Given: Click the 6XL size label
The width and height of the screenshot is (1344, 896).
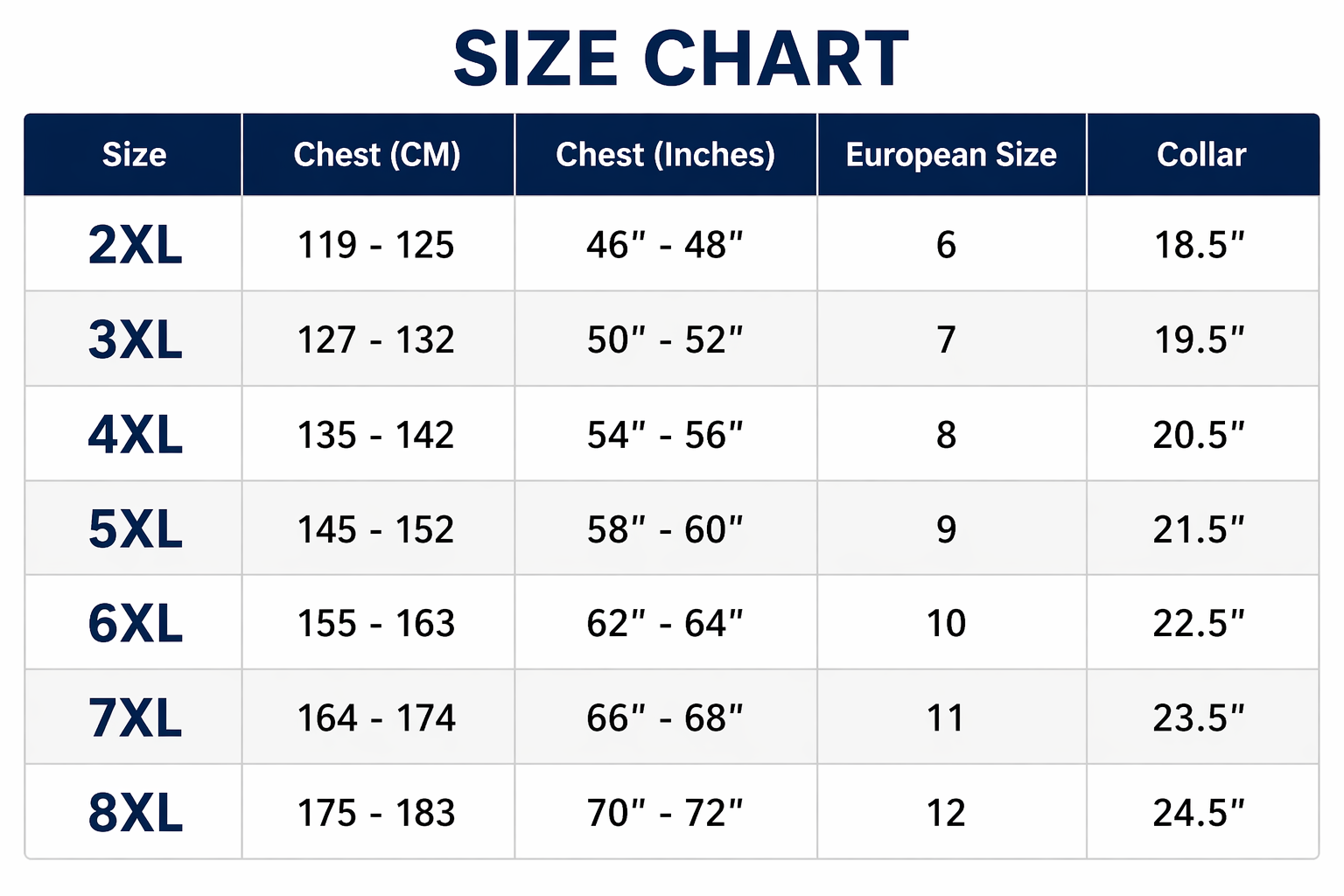Looking at the screenshot, I should coord(136,624).
